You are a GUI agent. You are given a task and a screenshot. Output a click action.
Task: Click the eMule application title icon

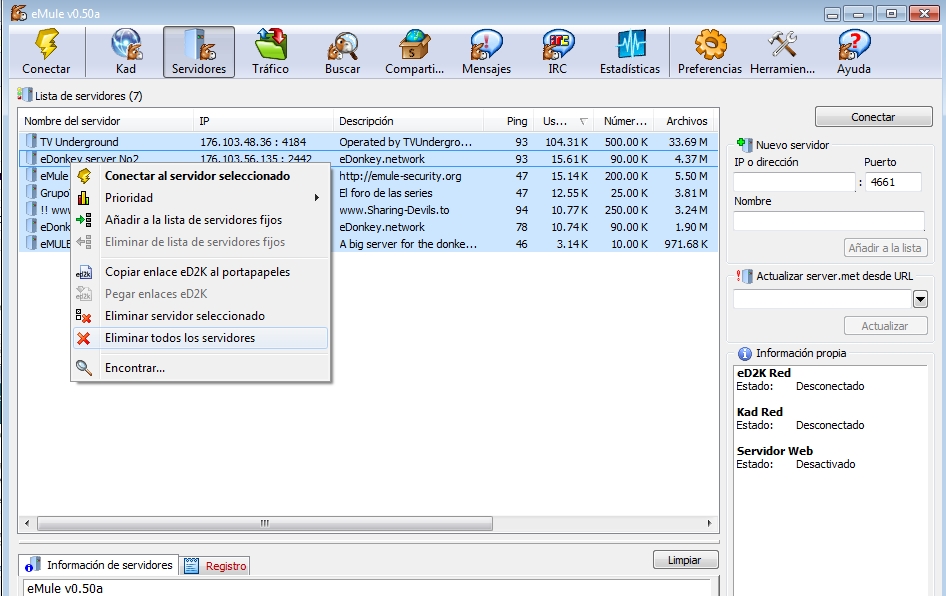[19, 13]
